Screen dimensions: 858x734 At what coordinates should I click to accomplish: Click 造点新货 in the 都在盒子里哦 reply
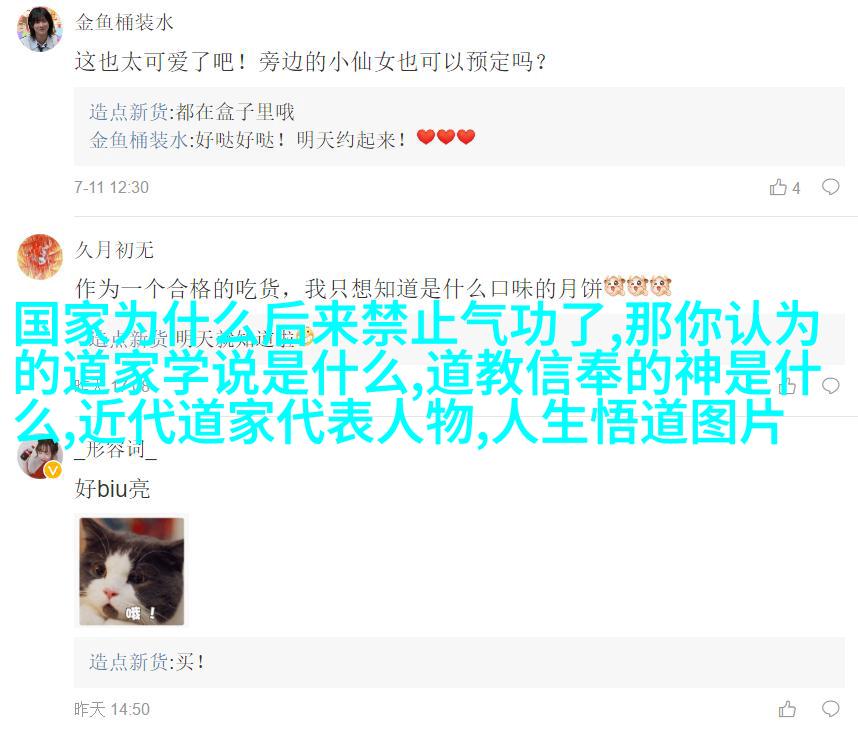[129, 112]
